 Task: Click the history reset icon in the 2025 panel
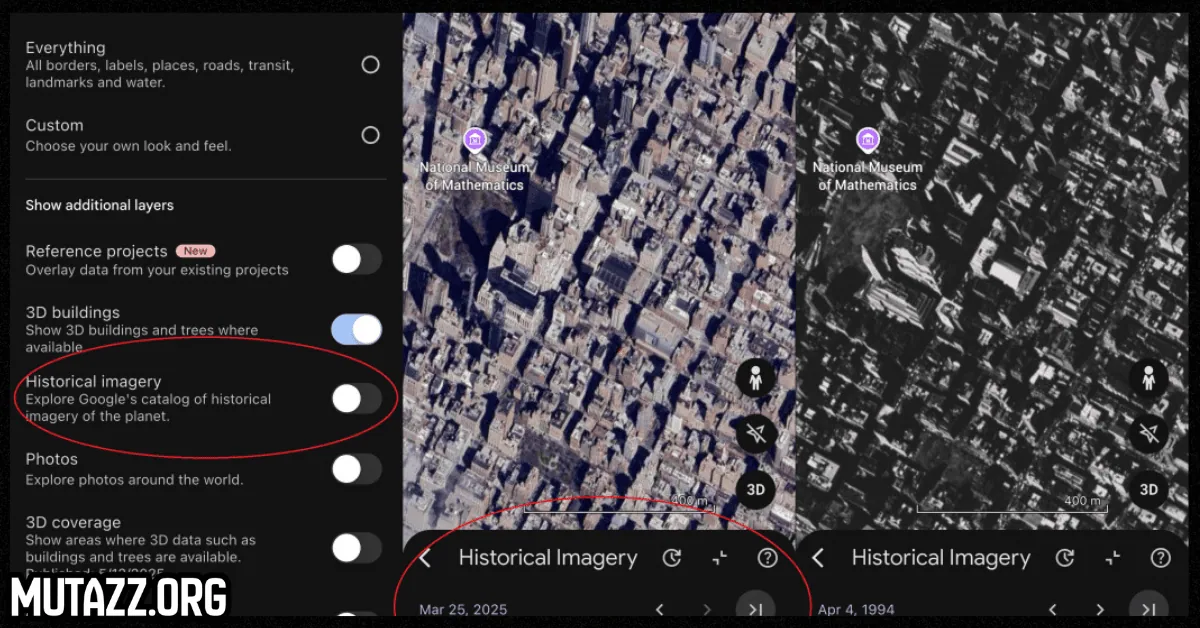pyautogui.click(x=672, y=558)
